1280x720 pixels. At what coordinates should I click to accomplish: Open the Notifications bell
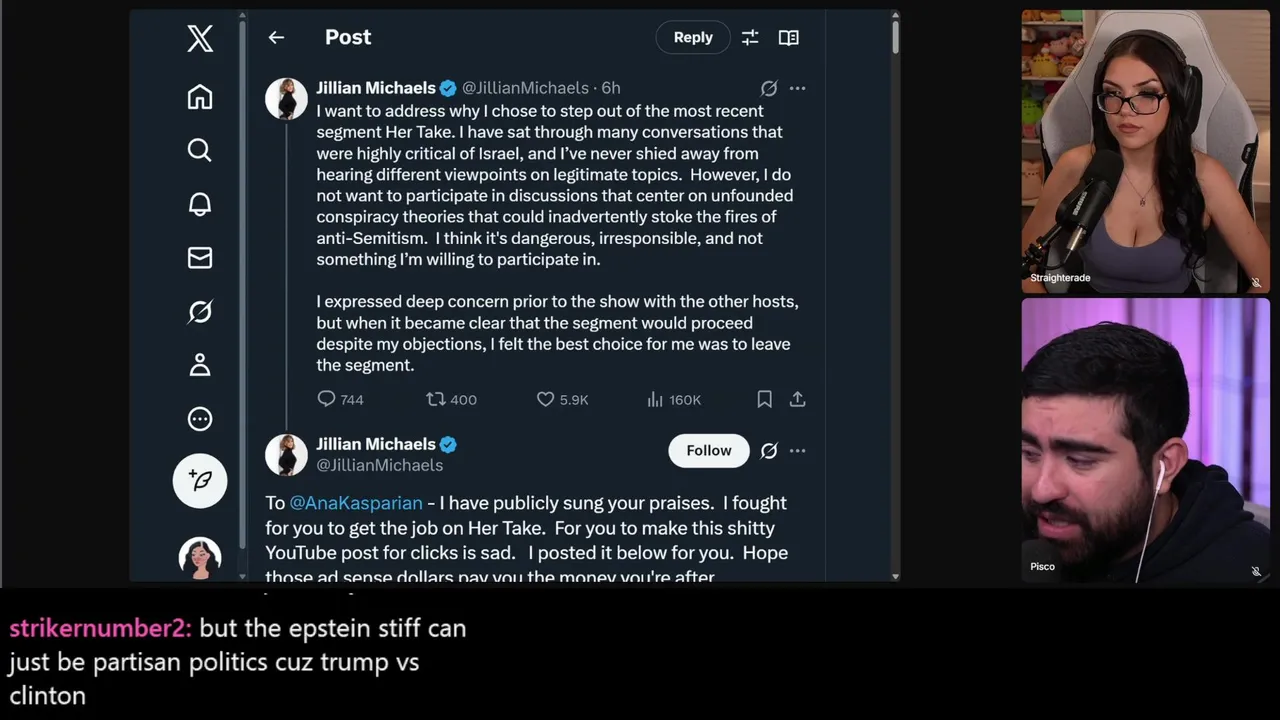200,204
